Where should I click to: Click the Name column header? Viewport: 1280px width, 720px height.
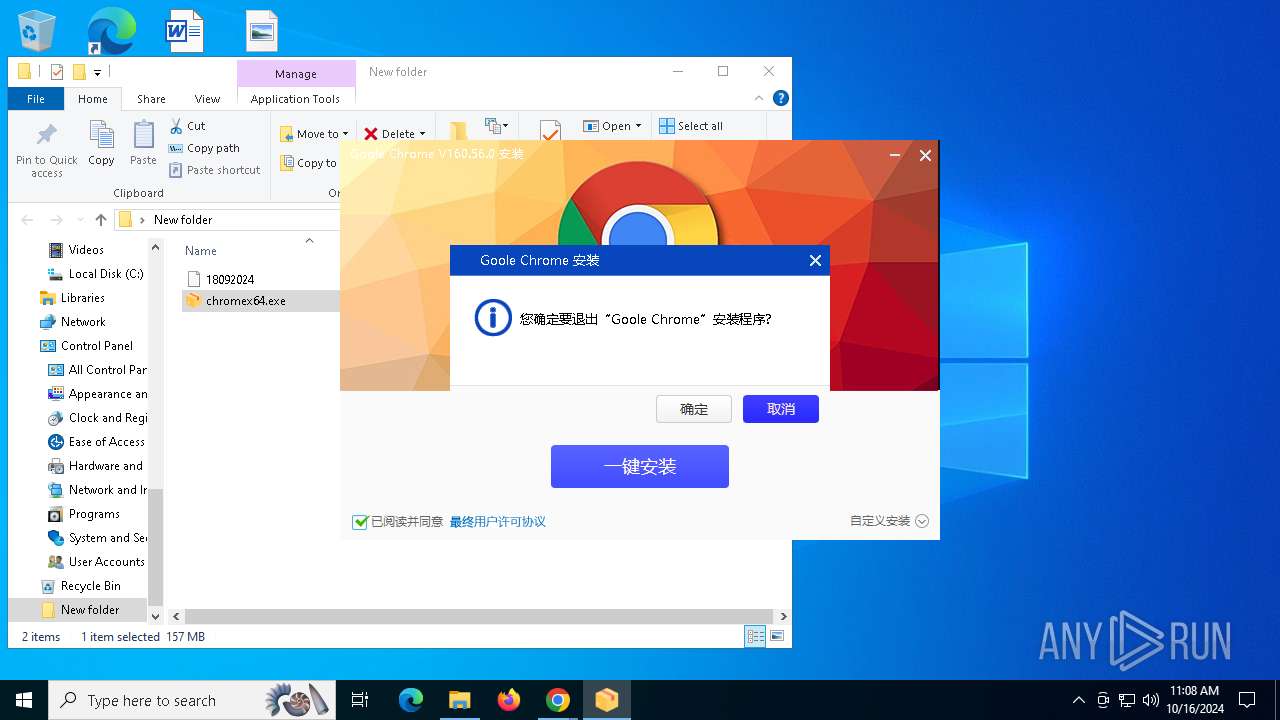201,251
